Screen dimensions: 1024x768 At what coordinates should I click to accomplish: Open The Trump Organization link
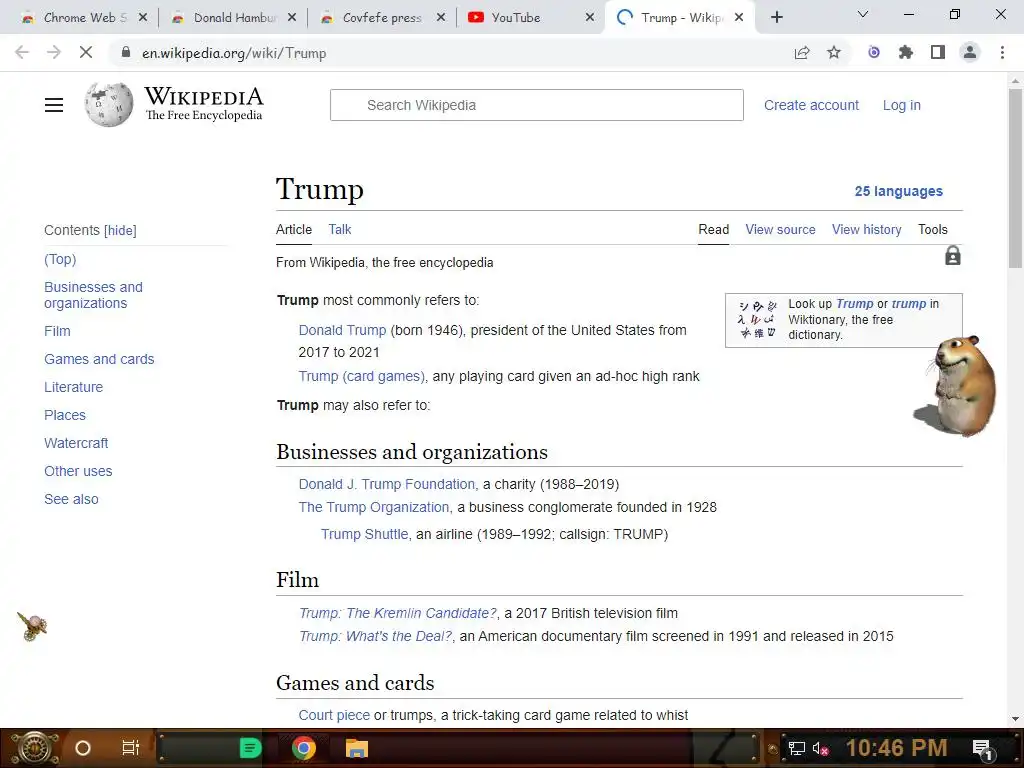click(x=374, y=507)
